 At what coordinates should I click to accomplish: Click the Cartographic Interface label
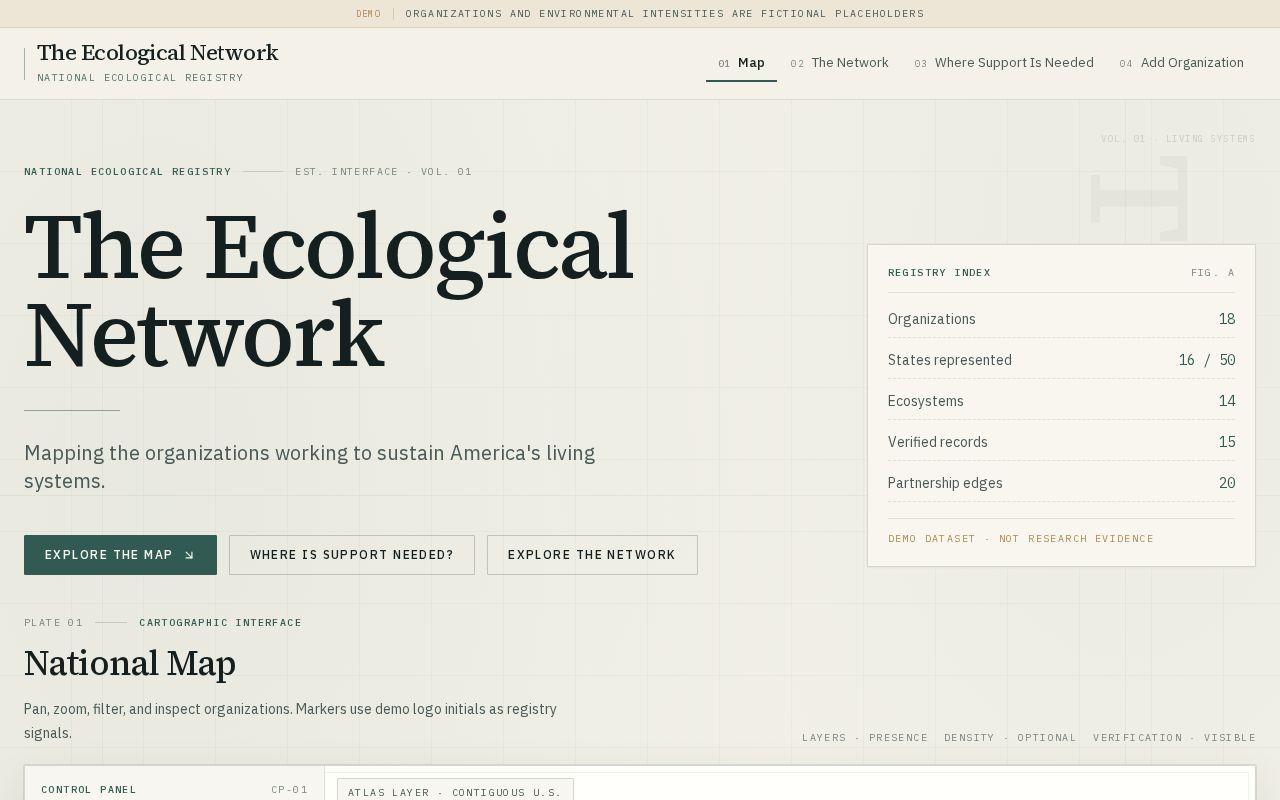(x=220, y=622)
